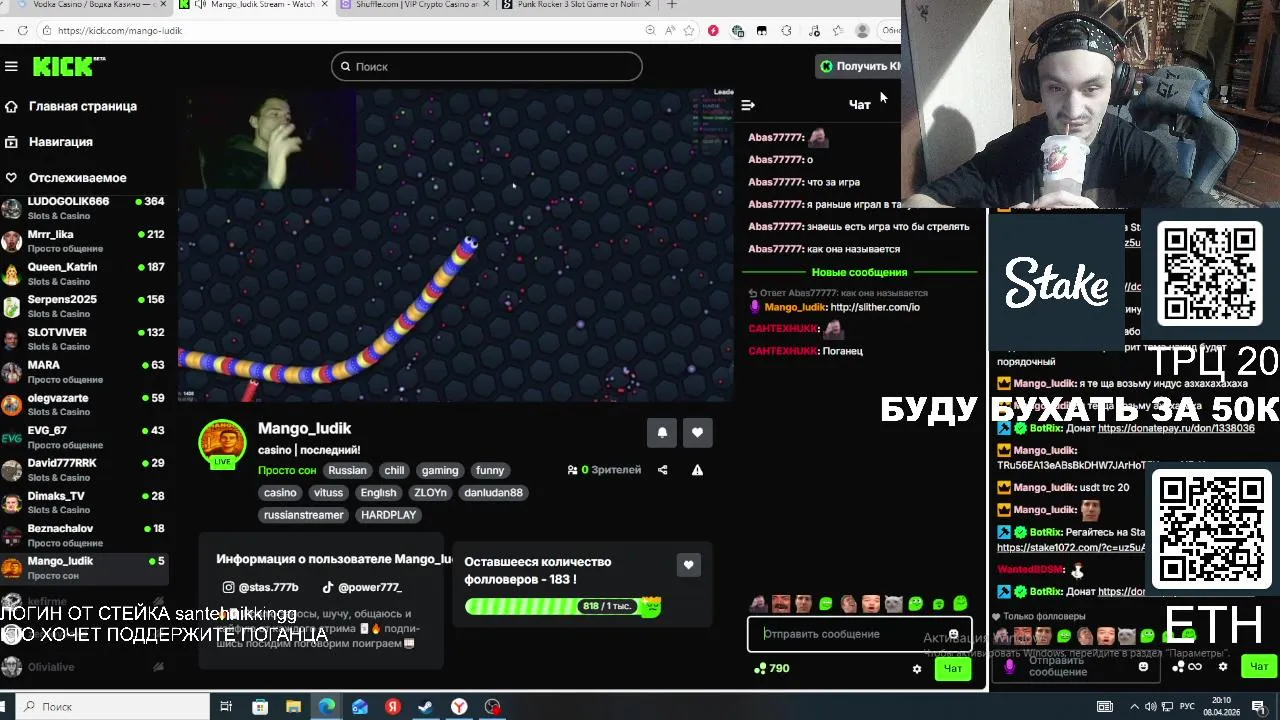Open emoji picker in overlay chat input
Screen dimensions: 1280x720
click(1144, 667)
